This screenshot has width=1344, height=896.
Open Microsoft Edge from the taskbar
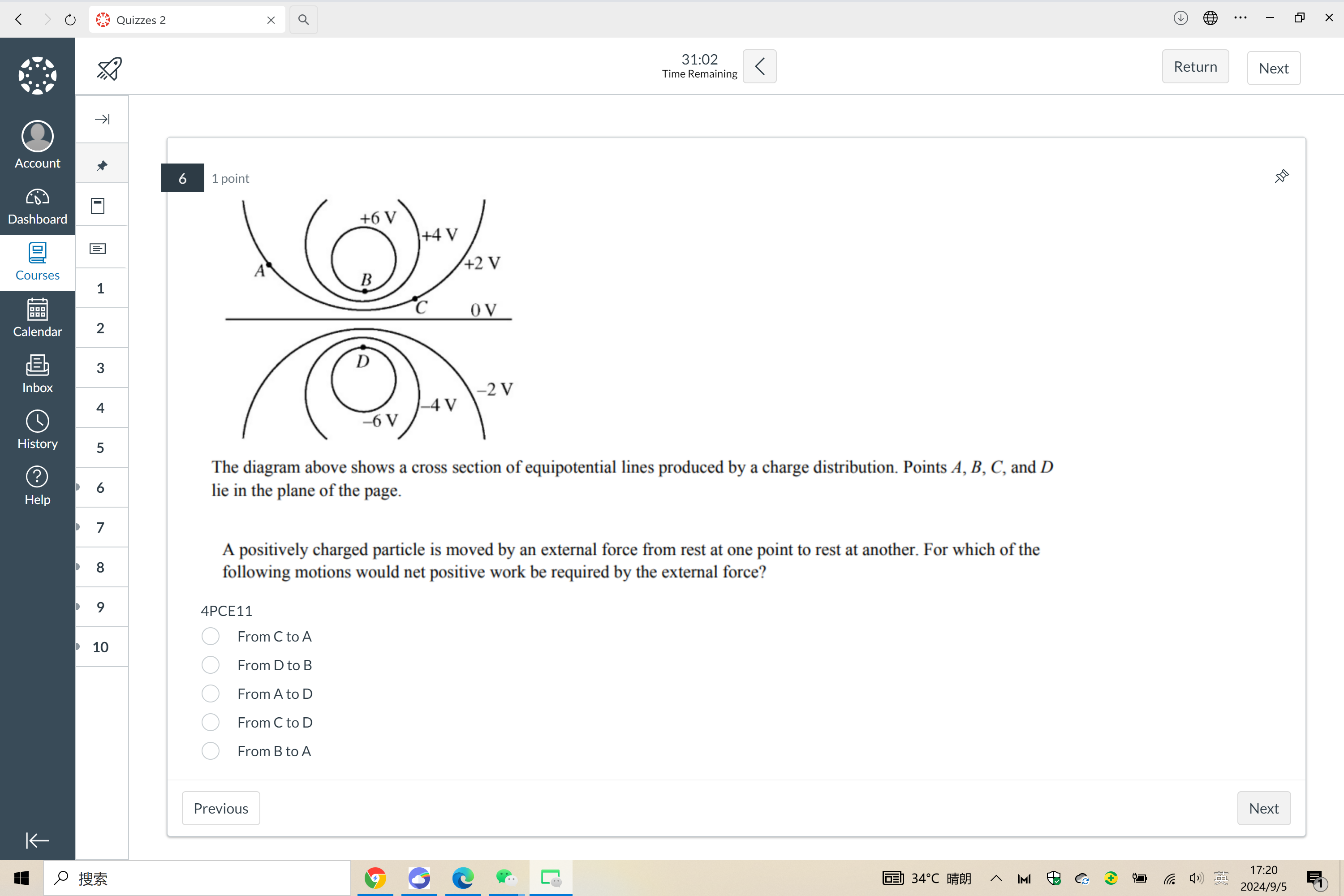463,878
